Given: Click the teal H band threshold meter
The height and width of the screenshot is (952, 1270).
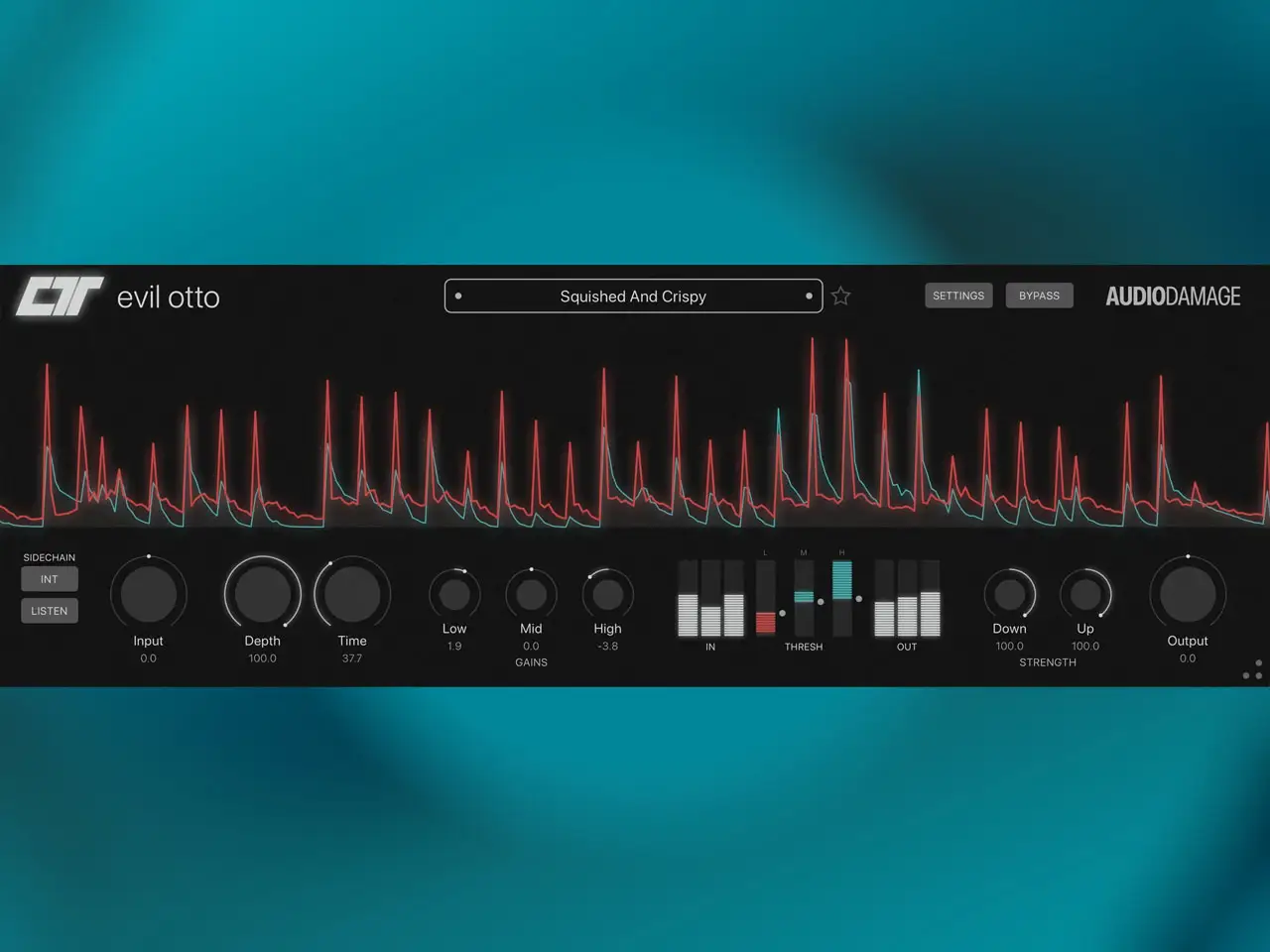Looking at the screenshot, I should click(841, 598).
